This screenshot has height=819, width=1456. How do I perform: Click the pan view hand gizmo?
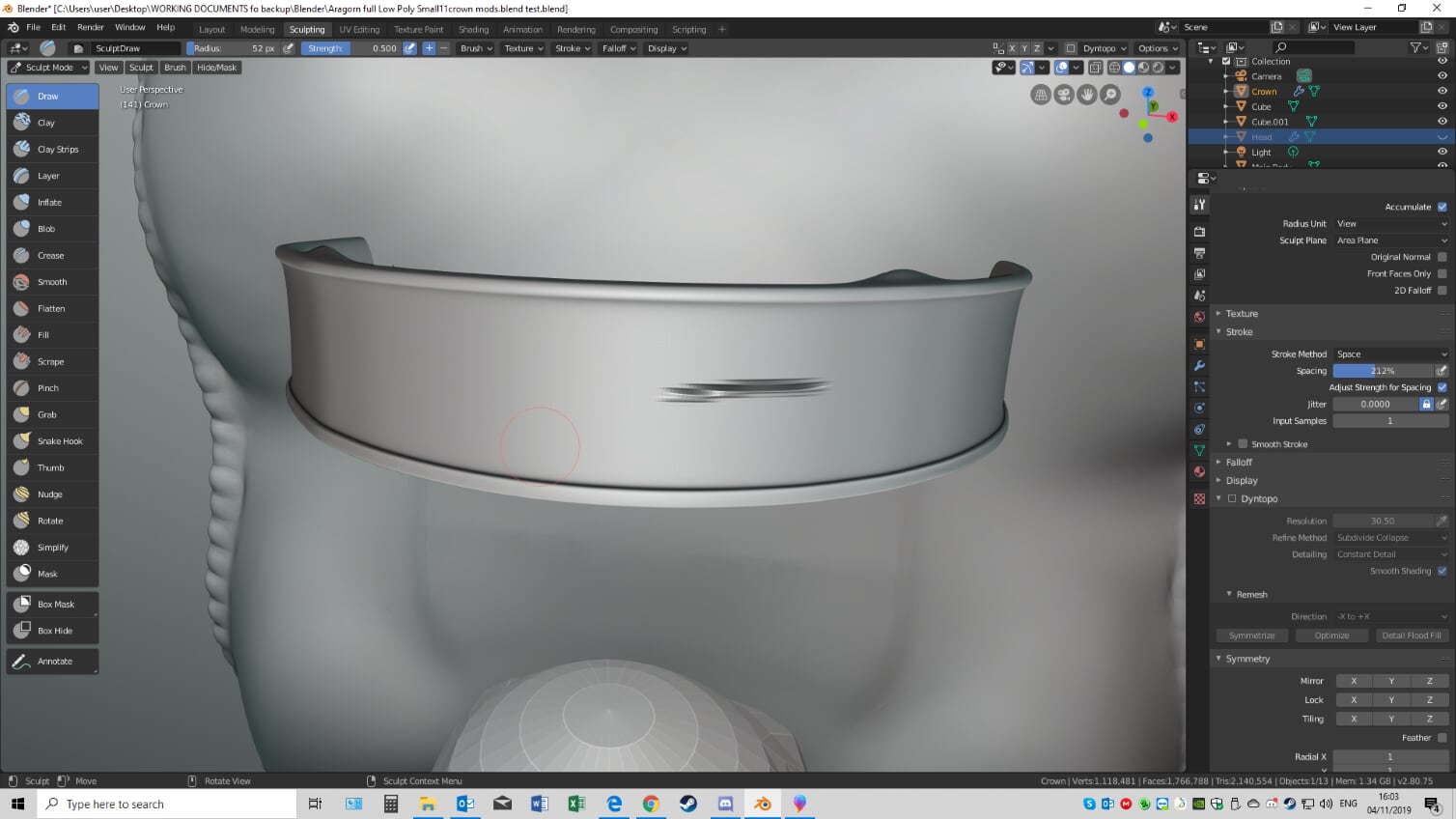(x=1087, y=95)
